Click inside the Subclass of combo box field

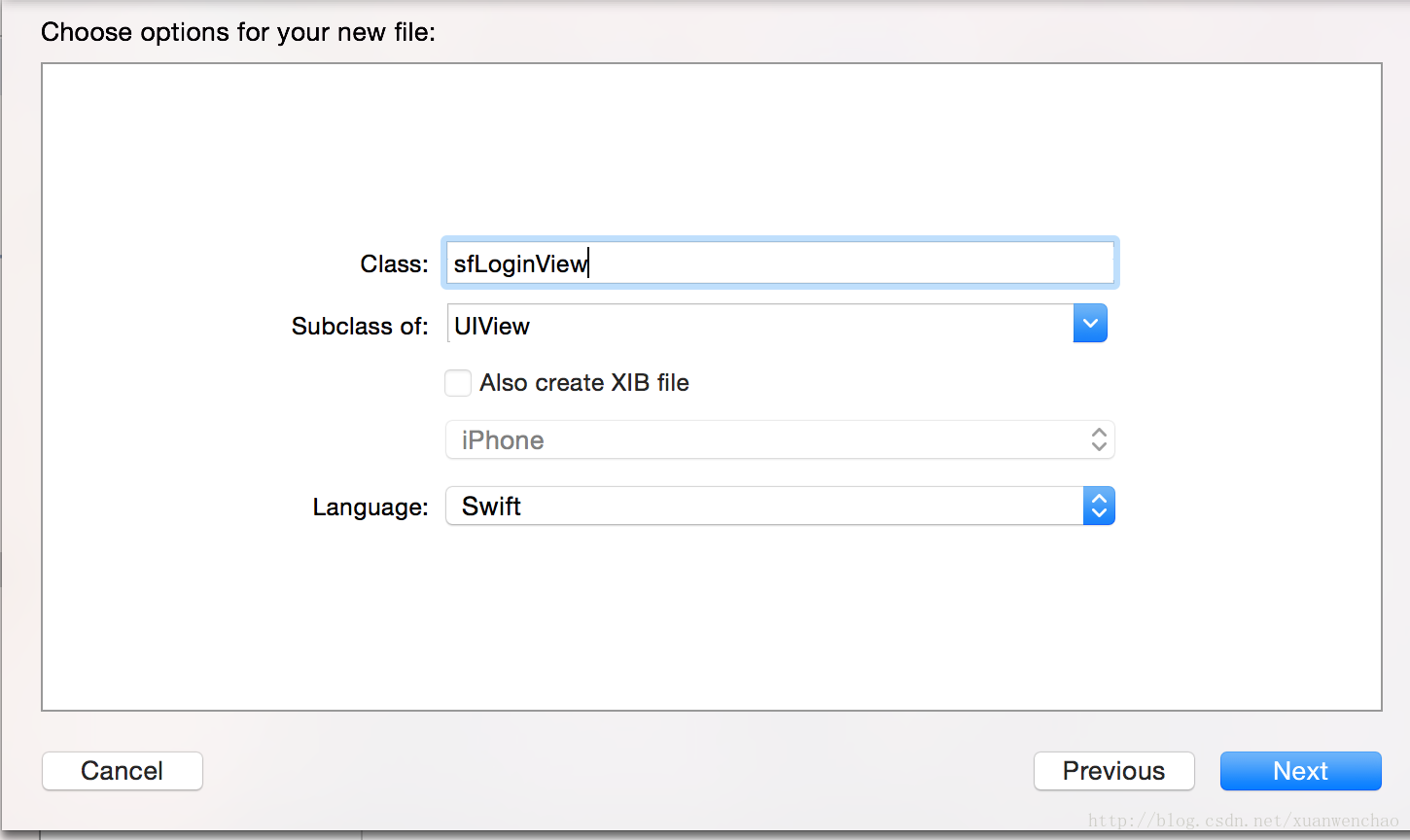point(759,324)
